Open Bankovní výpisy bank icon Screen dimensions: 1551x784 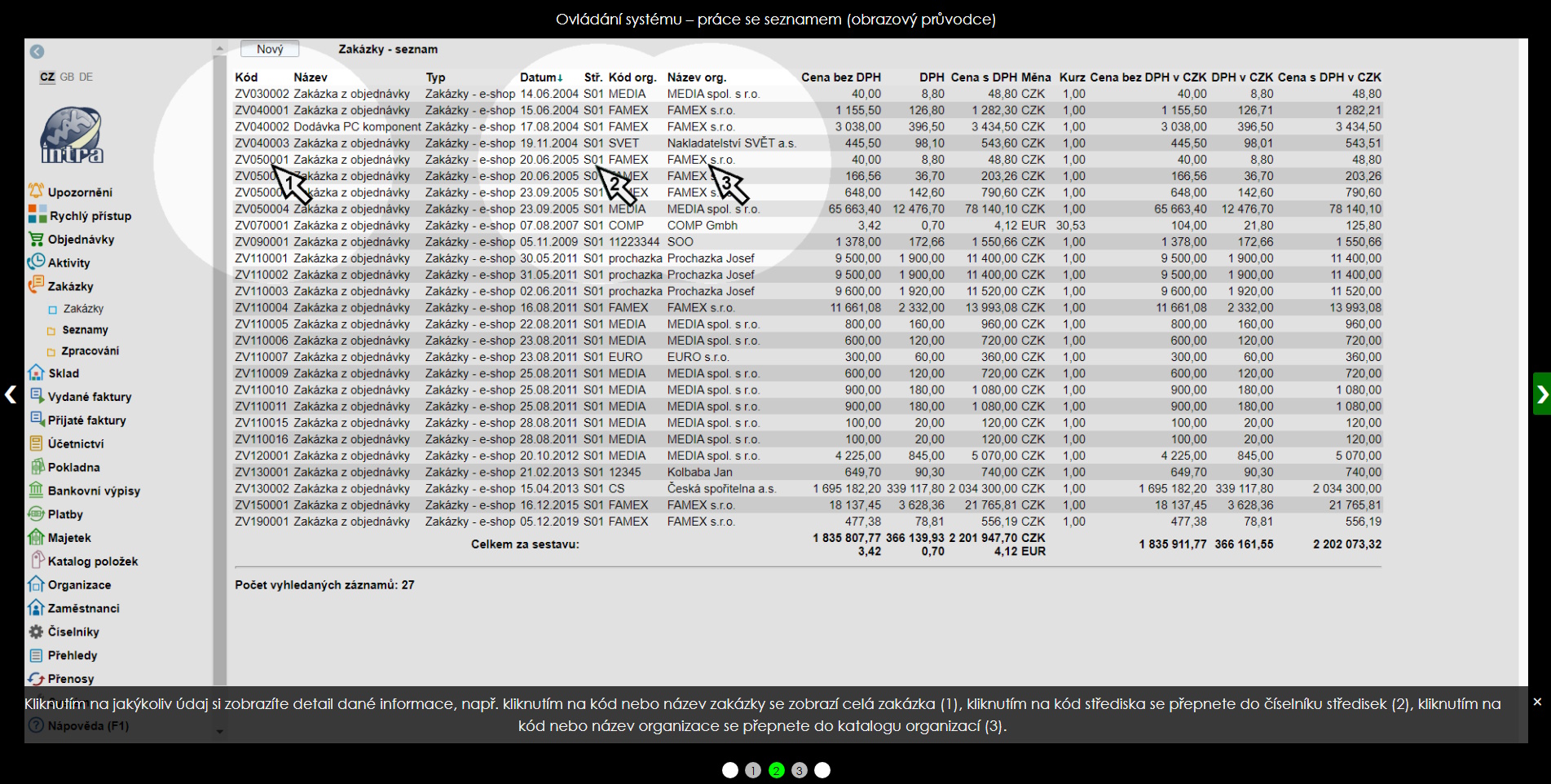36,491
